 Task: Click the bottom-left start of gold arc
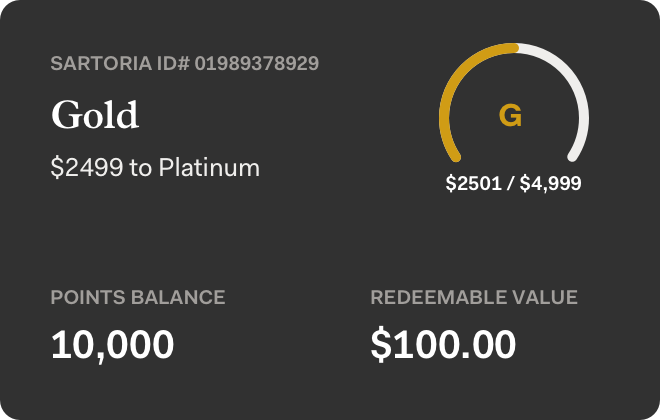pos(454,156)
